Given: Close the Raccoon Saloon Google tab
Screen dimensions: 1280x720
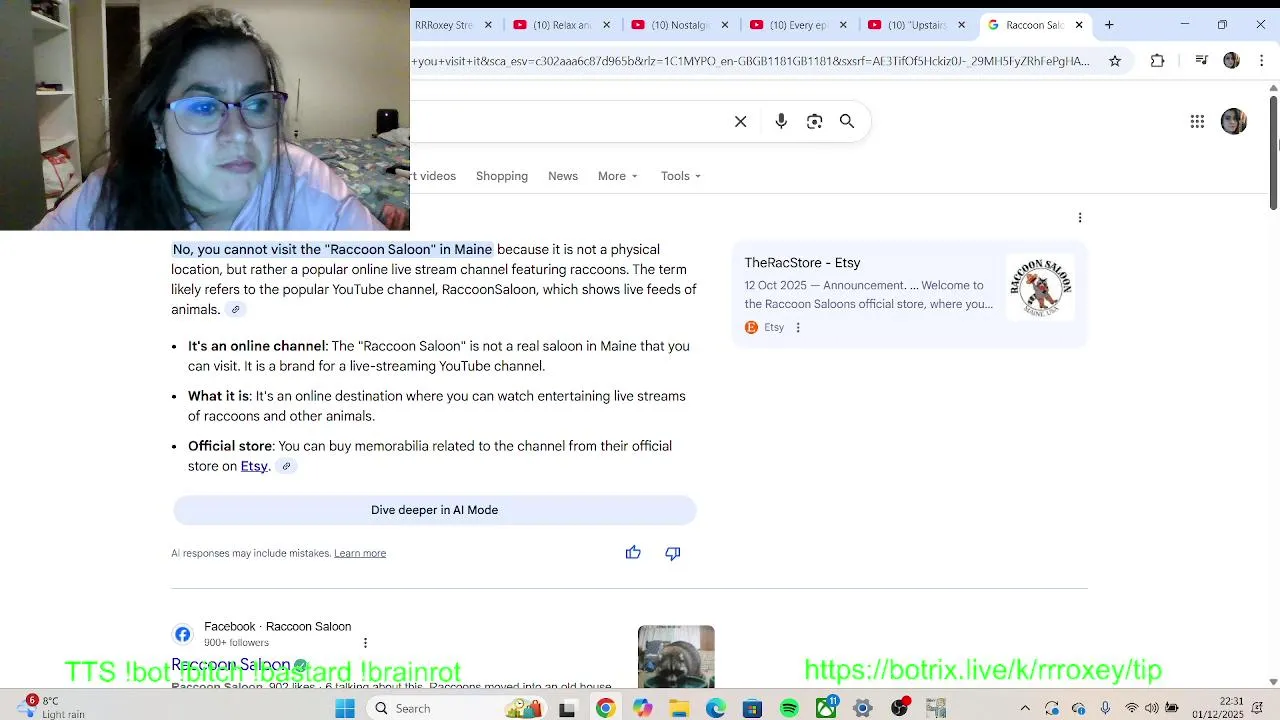Looking at the screenshot, I should [x=1079, y=25].
